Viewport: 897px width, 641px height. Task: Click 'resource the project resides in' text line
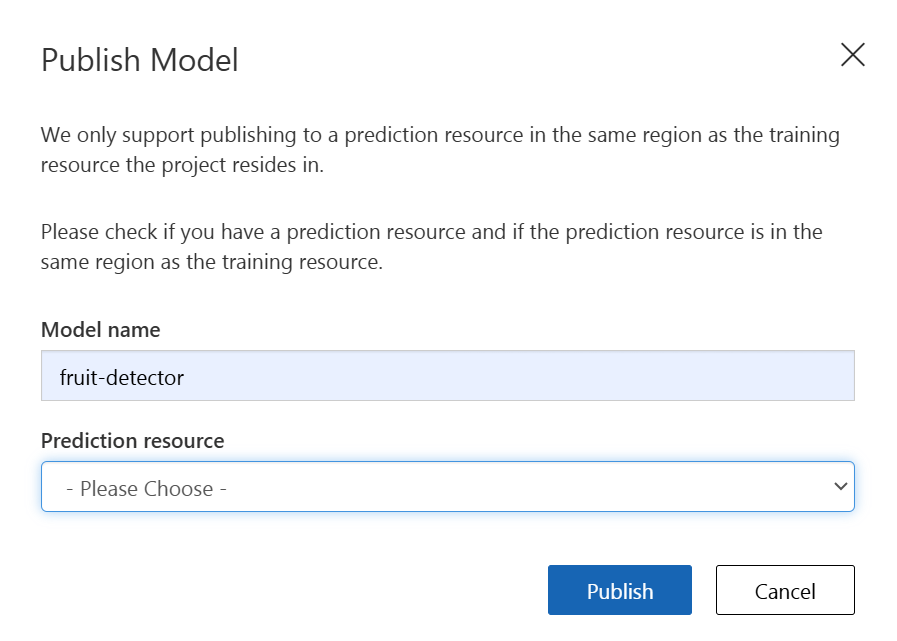(182, 165)
